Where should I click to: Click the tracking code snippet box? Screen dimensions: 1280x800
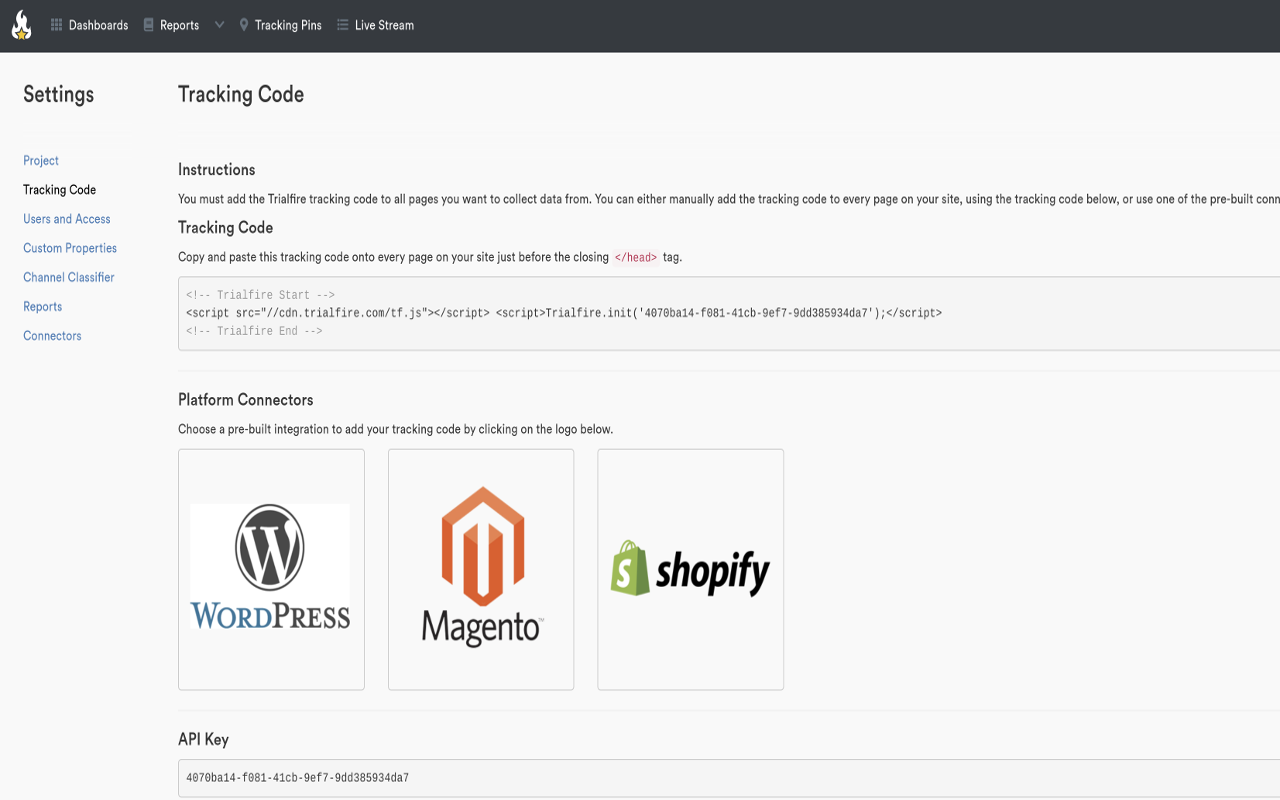[x=729, y=313]
